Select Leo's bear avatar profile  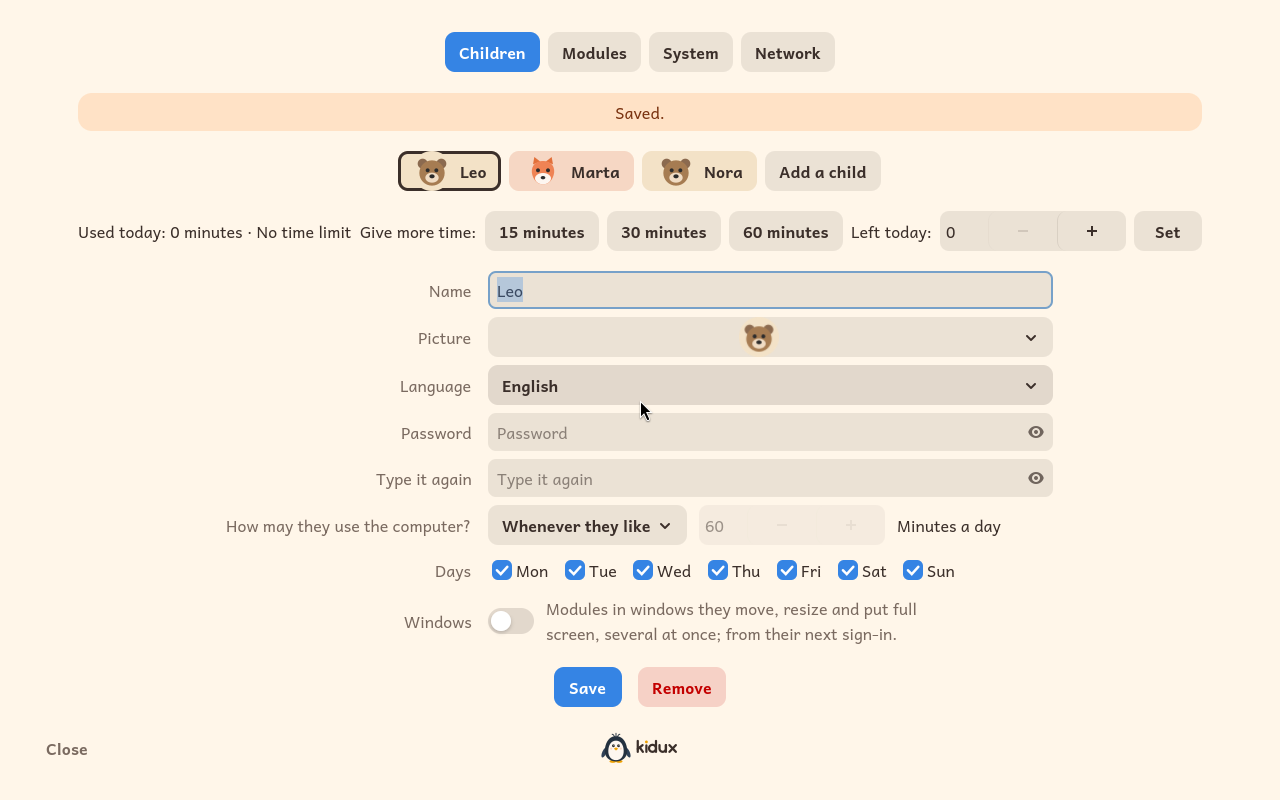coord(449,171)
